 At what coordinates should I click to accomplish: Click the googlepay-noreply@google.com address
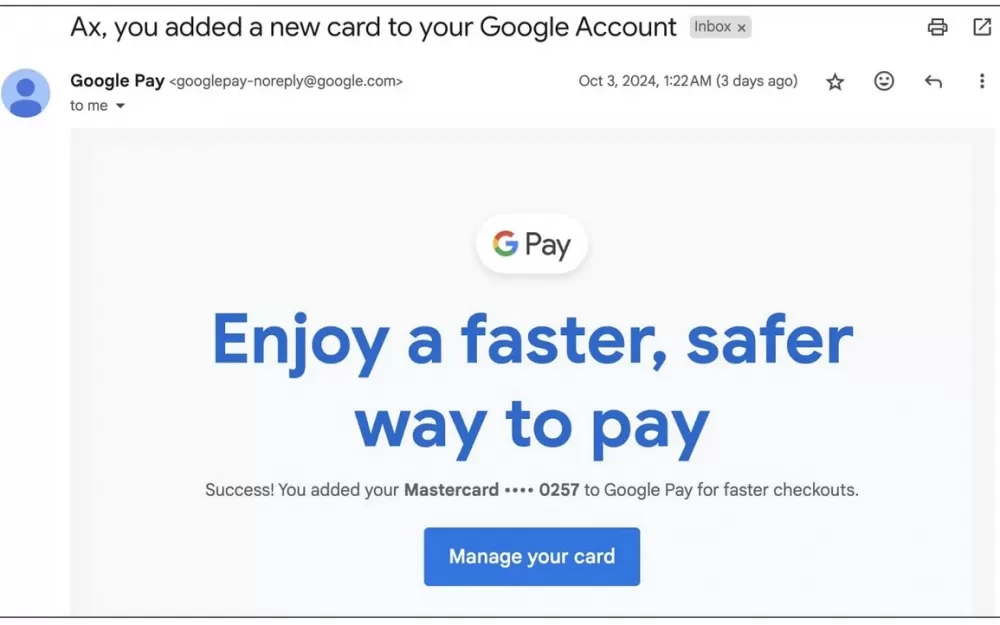pos(286,82)
